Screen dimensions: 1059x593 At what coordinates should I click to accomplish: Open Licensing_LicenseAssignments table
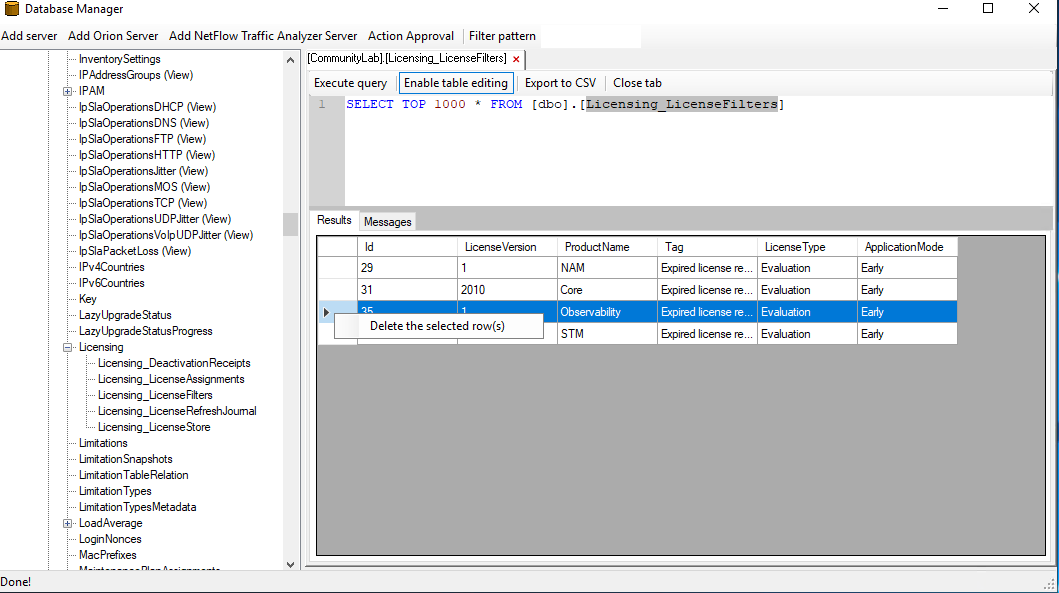[171, 380]
